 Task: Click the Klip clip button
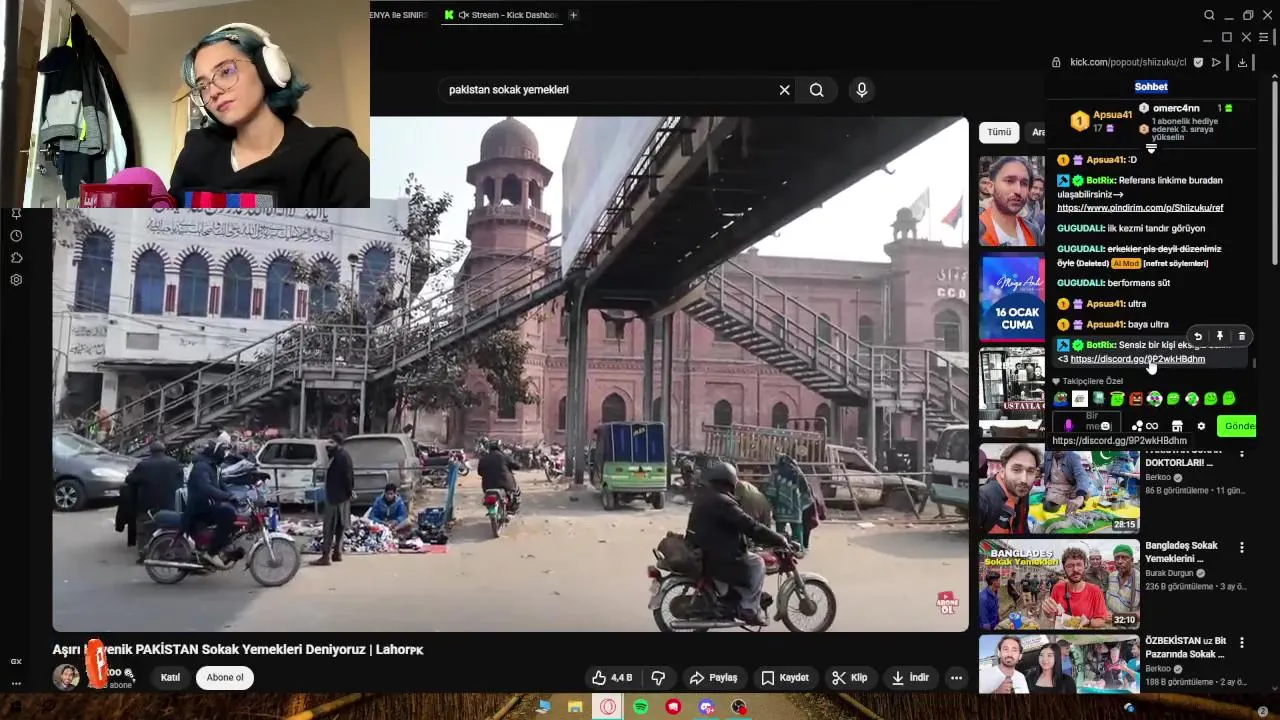point(850,678)
